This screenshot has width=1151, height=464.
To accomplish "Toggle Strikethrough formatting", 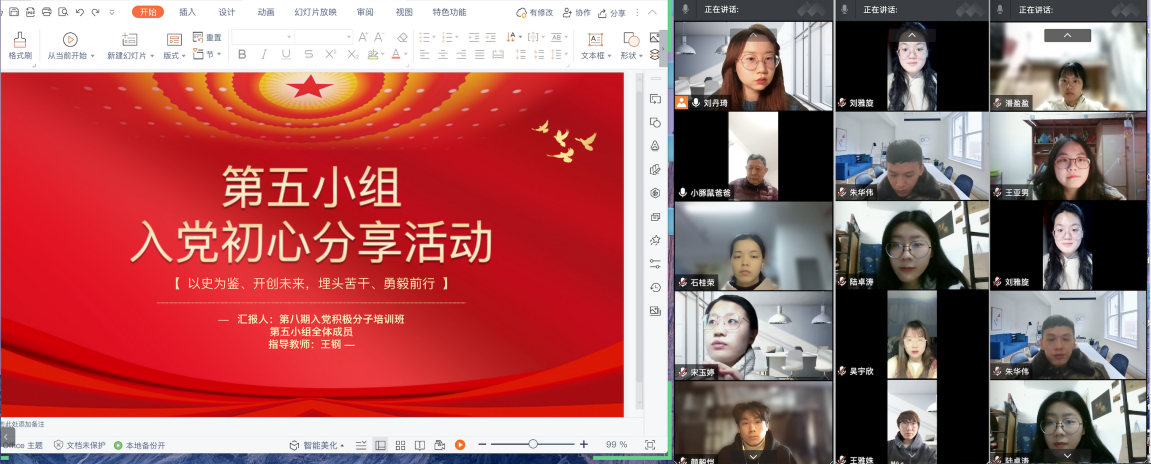I will point(308,54).
